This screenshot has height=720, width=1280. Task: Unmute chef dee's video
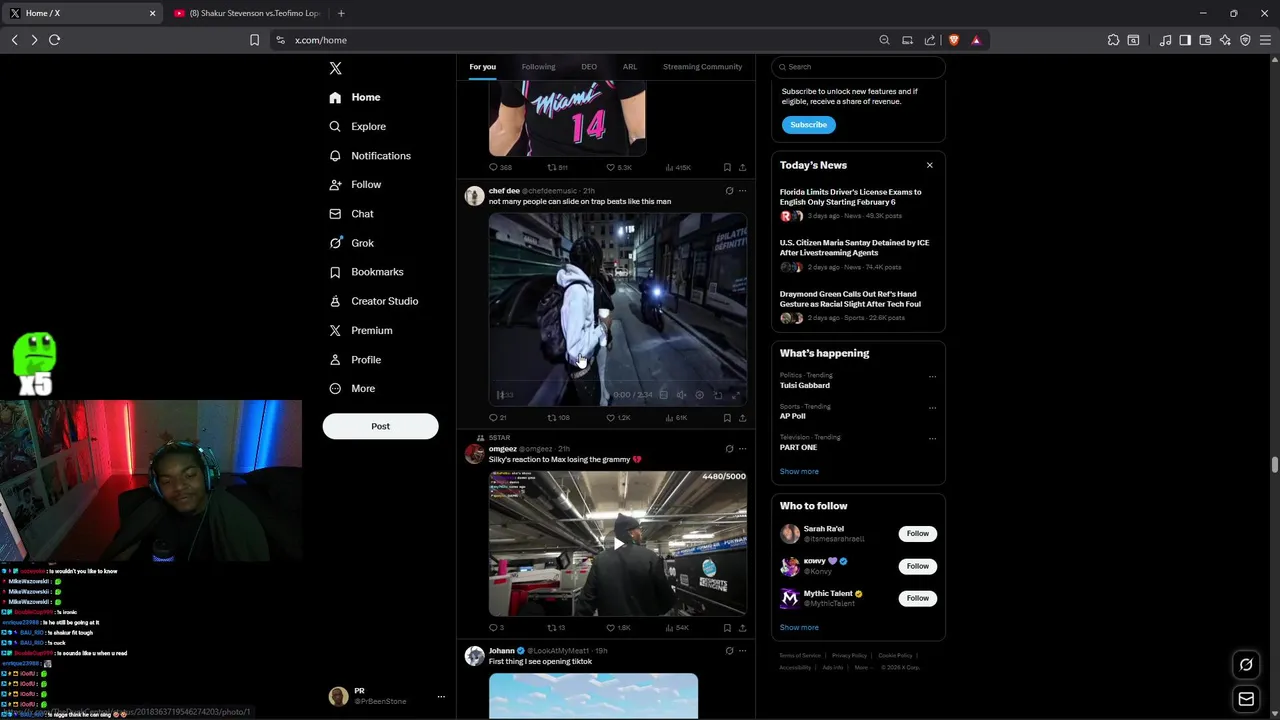[681, 395]
